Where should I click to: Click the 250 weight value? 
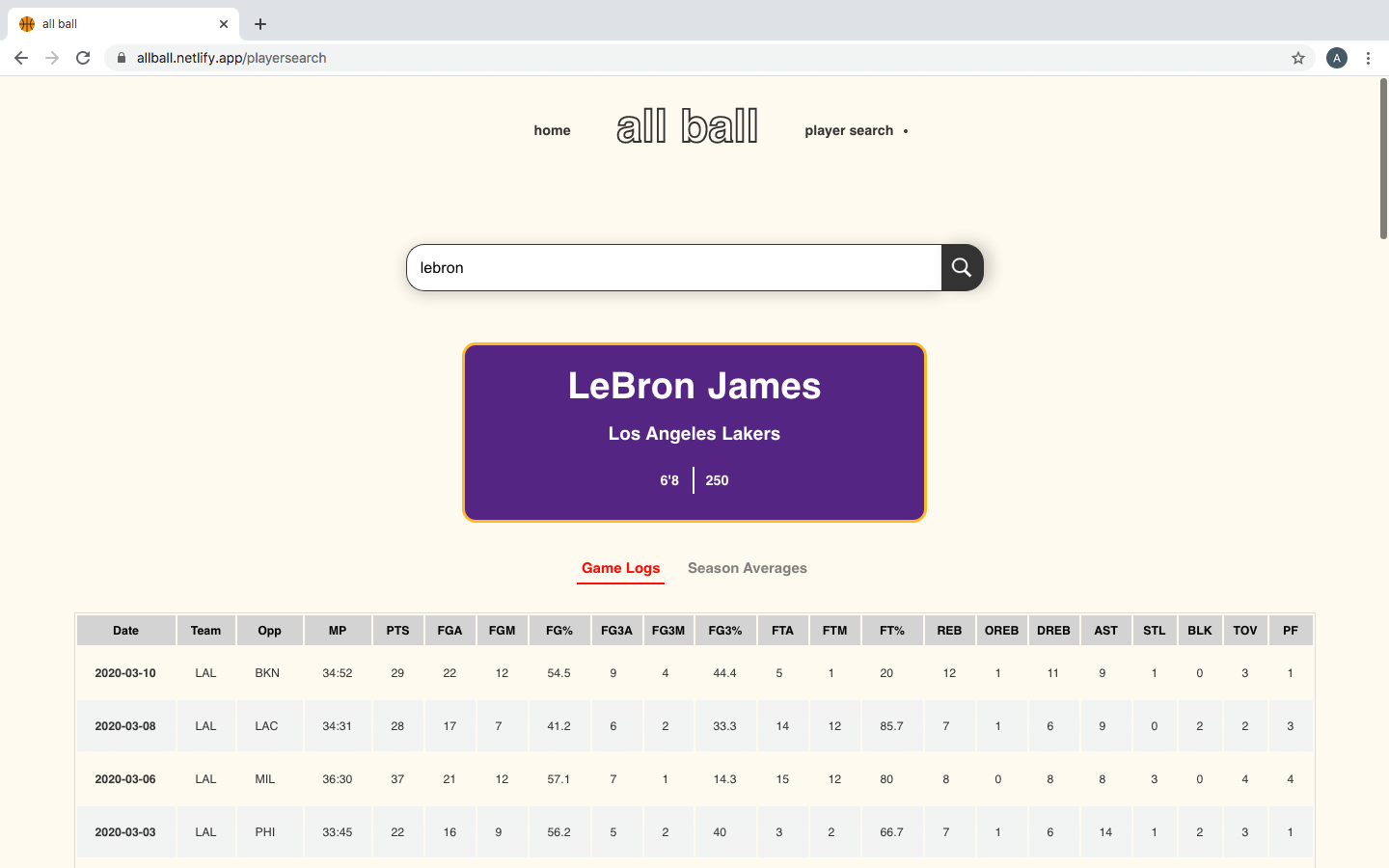(x=717, y=480)
